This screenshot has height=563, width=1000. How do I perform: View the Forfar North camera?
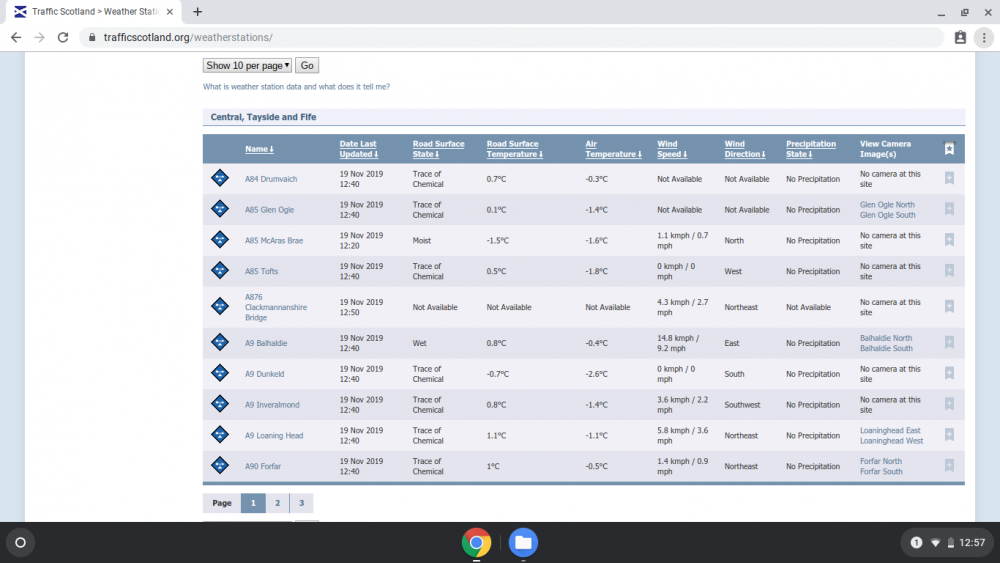[881, 461]
